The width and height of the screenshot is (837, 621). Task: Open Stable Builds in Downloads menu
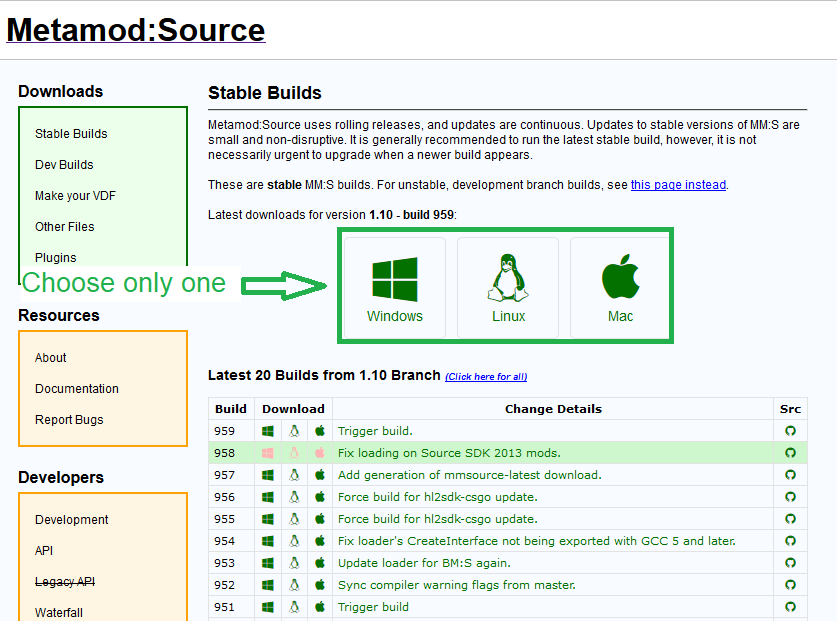pos(71,133)
